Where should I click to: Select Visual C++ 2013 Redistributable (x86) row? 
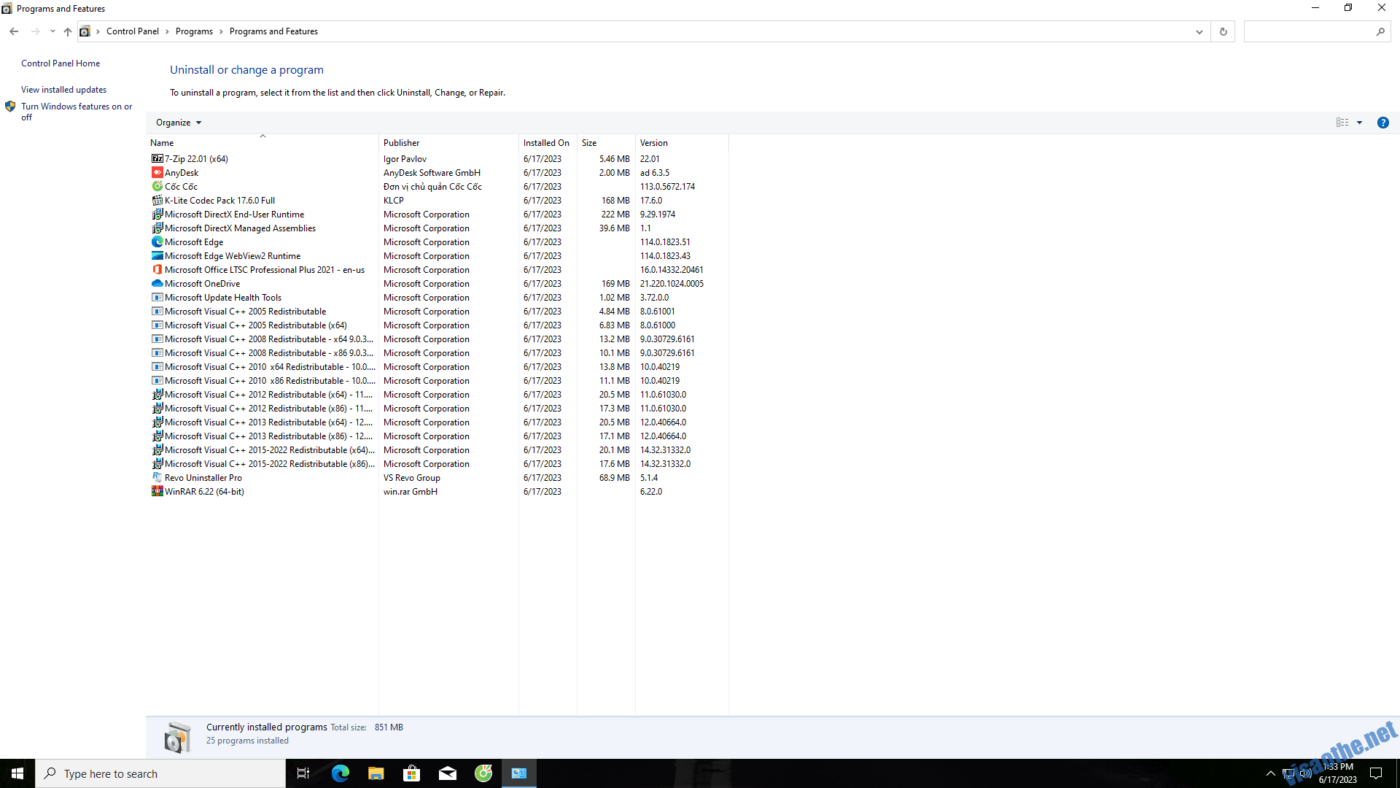(437, 436)
